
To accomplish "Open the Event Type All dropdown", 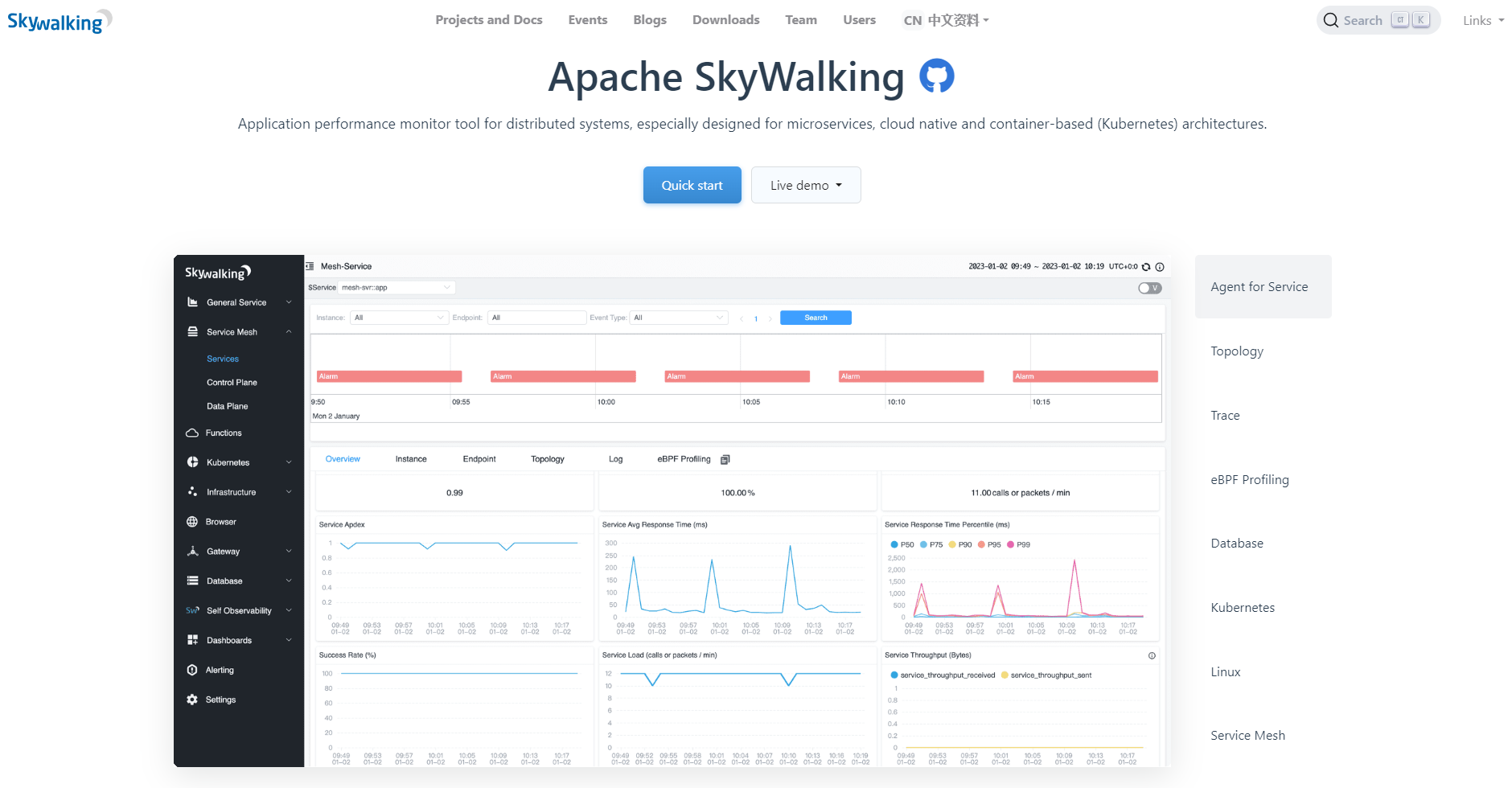I will [x=679, y=318].
